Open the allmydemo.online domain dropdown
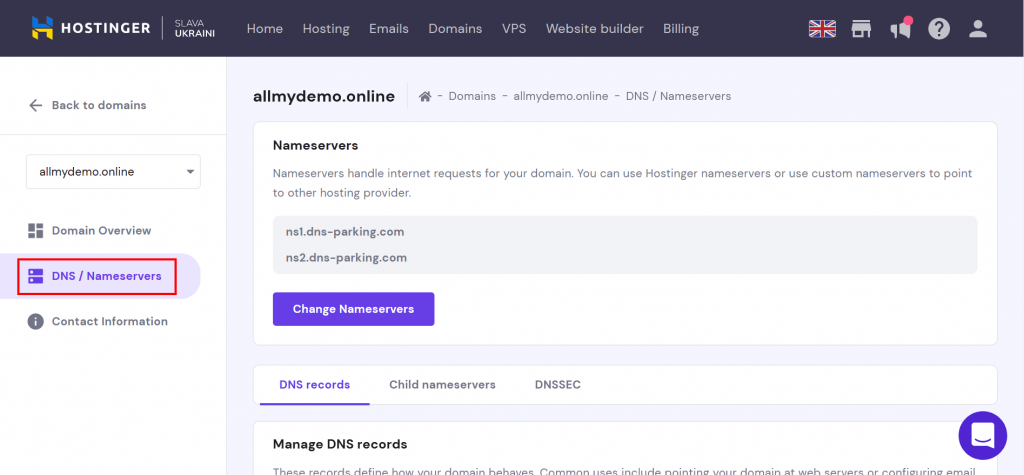Image resolution: width=1024 pixels, height=475 pixels. tap(114, 172)
